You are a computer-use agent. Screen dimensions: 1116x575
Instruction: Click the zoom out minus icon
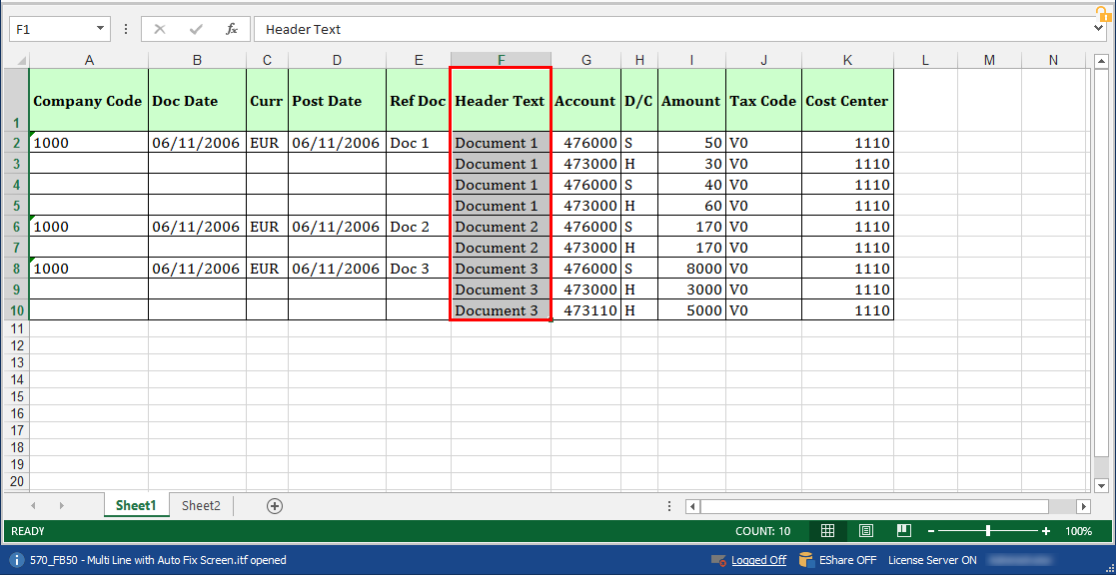[x=930, y=531]
